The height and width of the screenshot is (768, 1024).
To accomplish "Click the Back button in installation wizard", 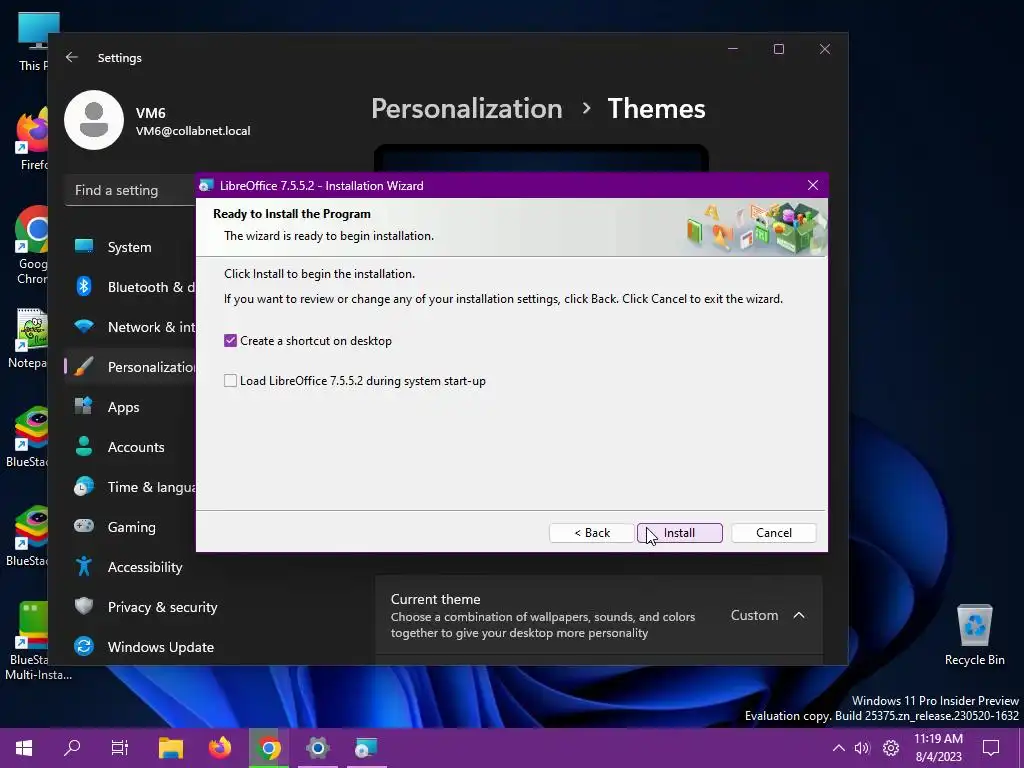I will [x=592, y=533].
